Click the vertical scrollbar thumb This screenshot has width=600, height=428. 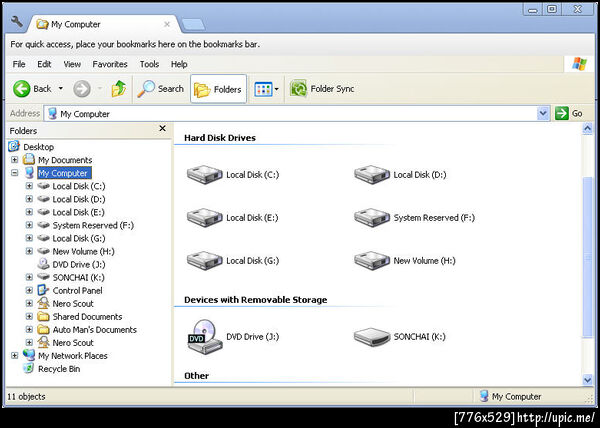[587, 257]
